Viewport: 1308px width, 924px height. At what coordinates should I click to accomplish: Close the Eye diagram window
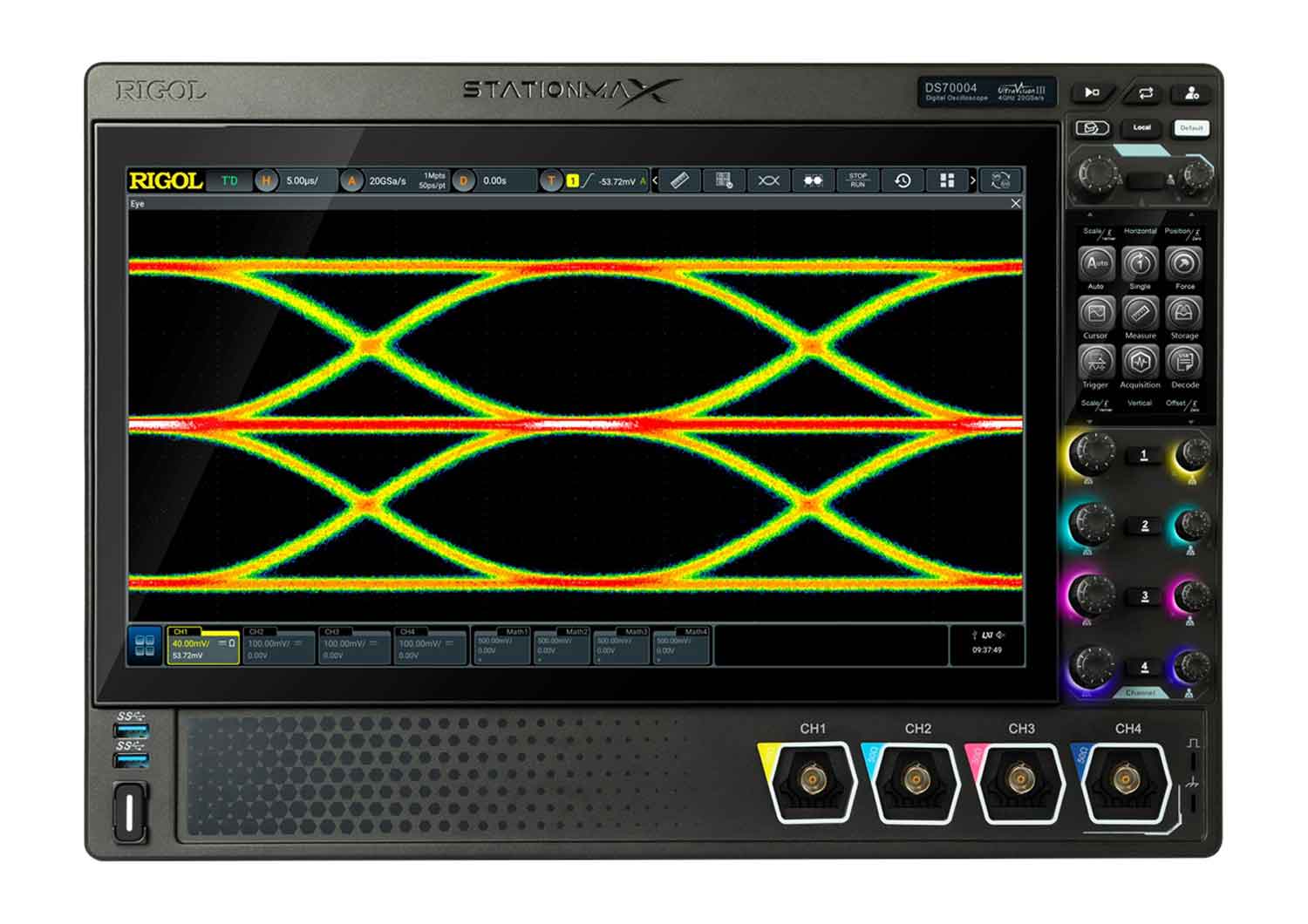click(x=1014, y=201)
